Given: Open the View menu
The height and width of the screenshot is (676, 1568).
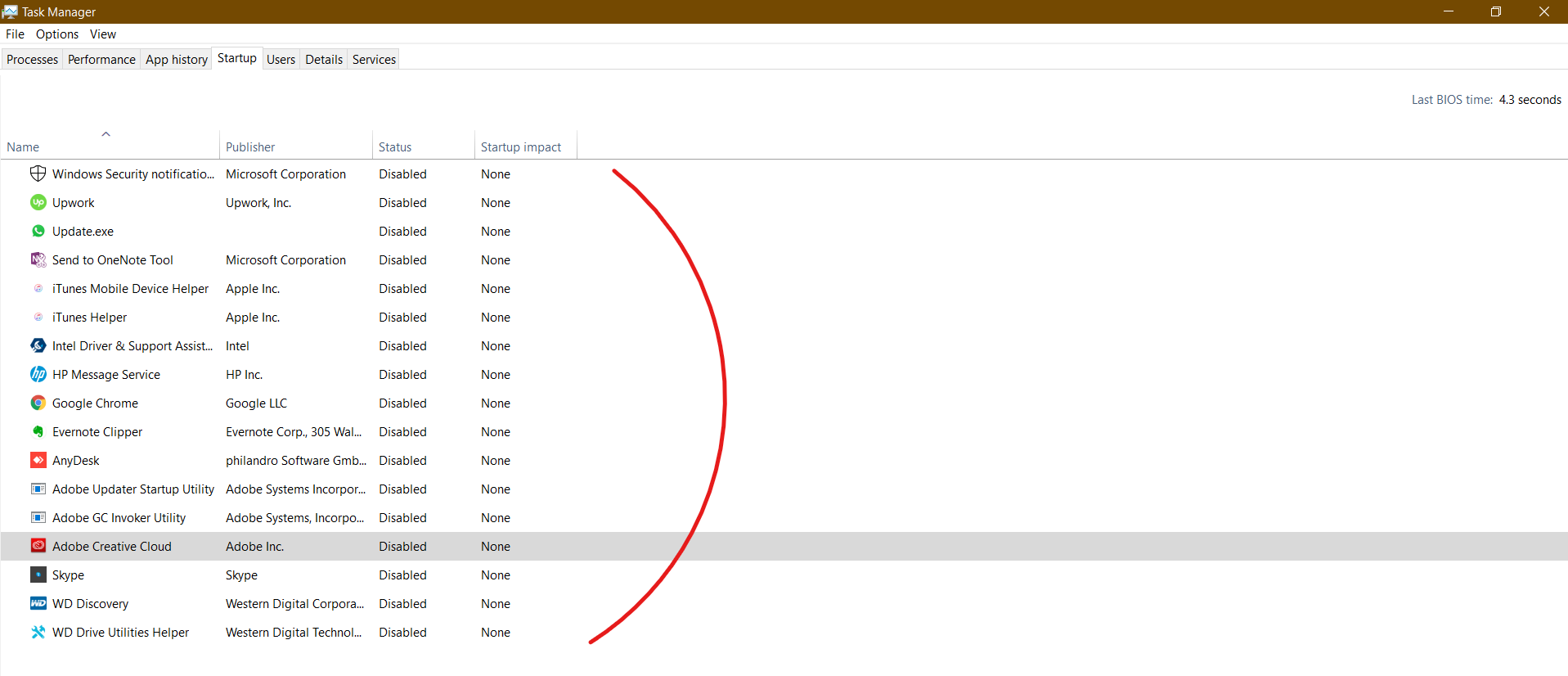Looking at the screenshot, I should [103, 34].
